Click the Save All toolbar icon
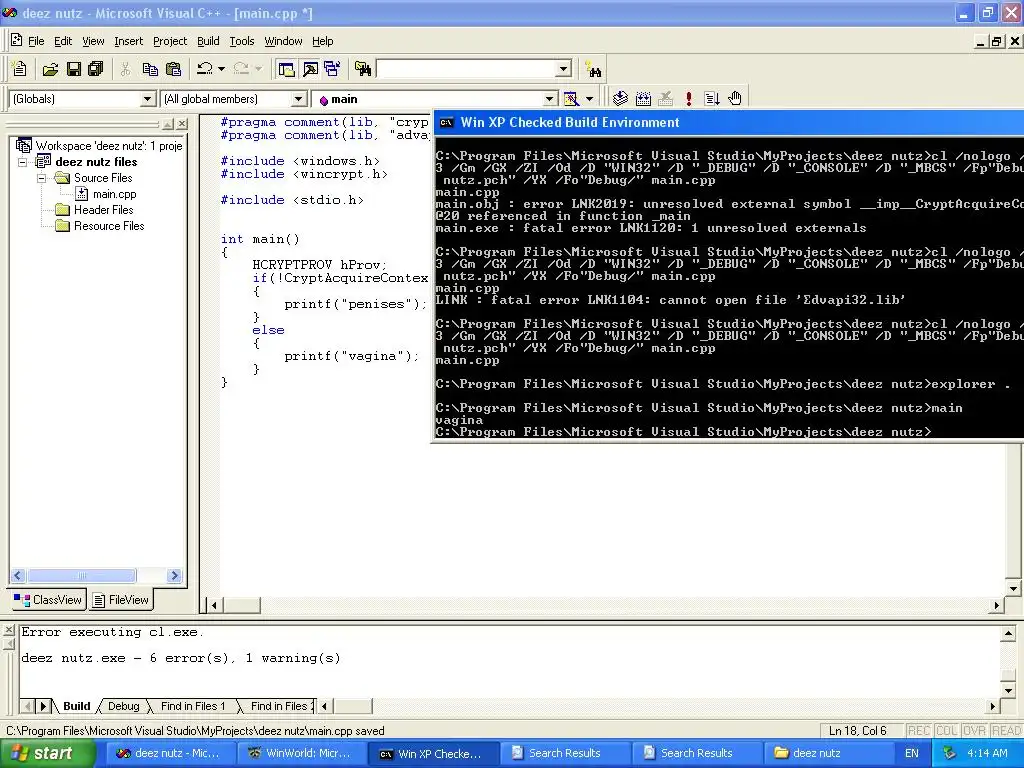Viewport: 1024px width, 768px height. tap(96, 69)
